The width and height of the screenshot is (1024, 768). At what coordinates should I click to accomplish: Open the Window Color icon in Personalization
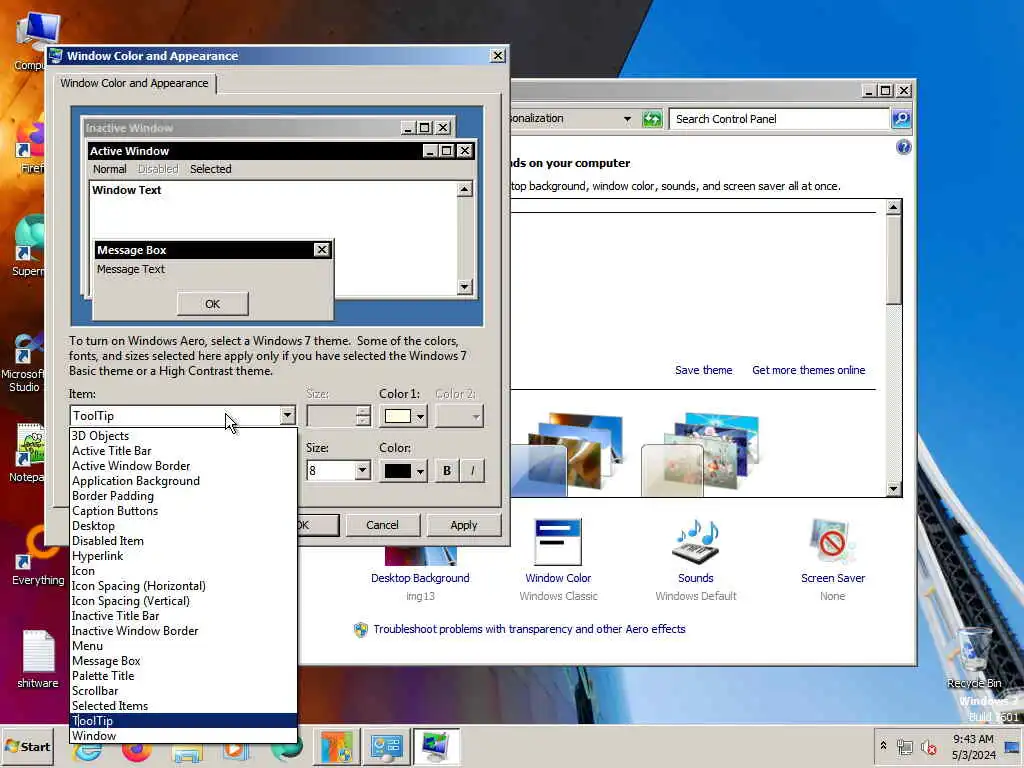[558, 541]
